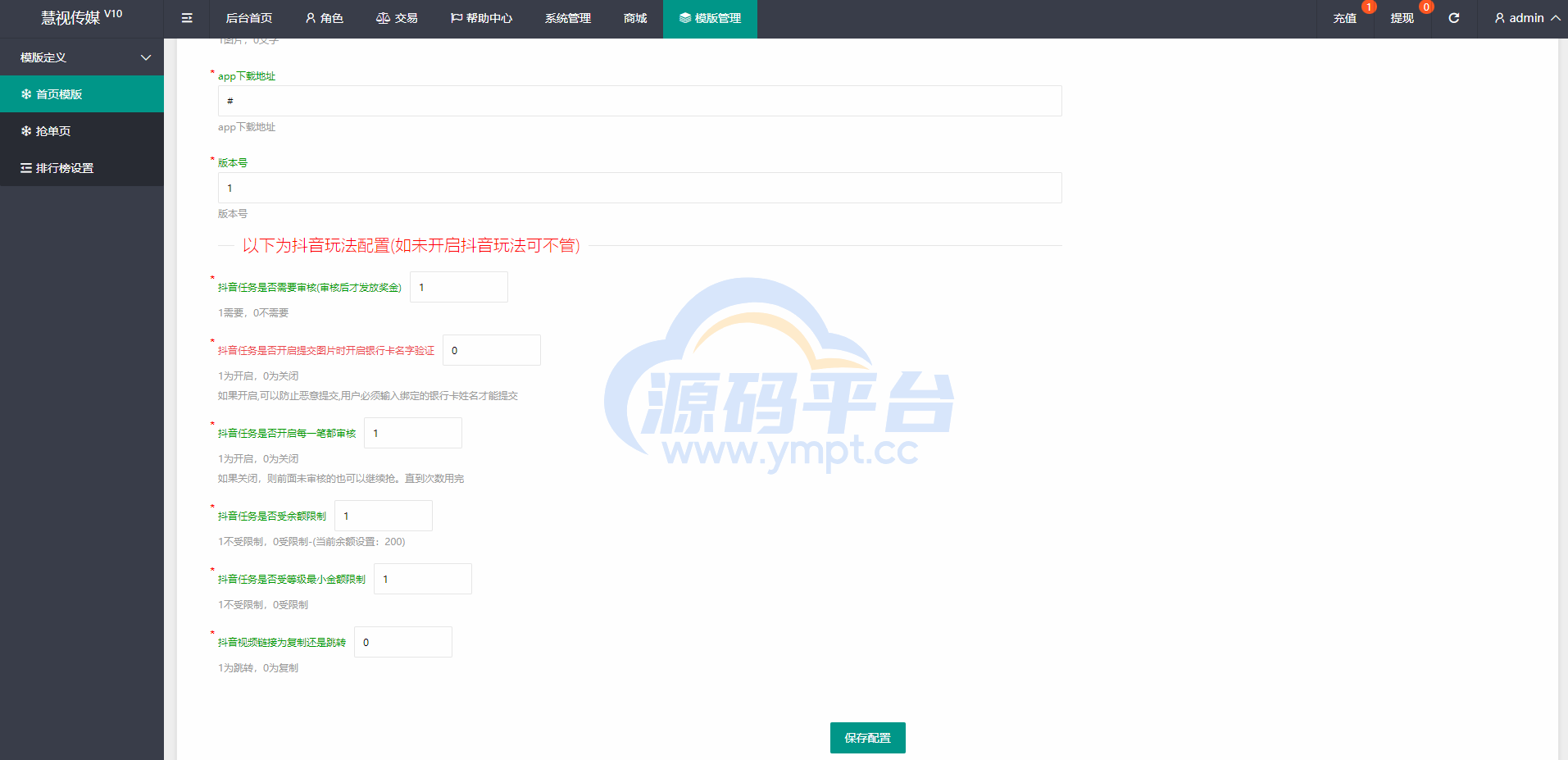The height and width of the screenshot is (760, 1568).
Task: Select 抢单页 in the sidebar
Action: coord(82,131)
